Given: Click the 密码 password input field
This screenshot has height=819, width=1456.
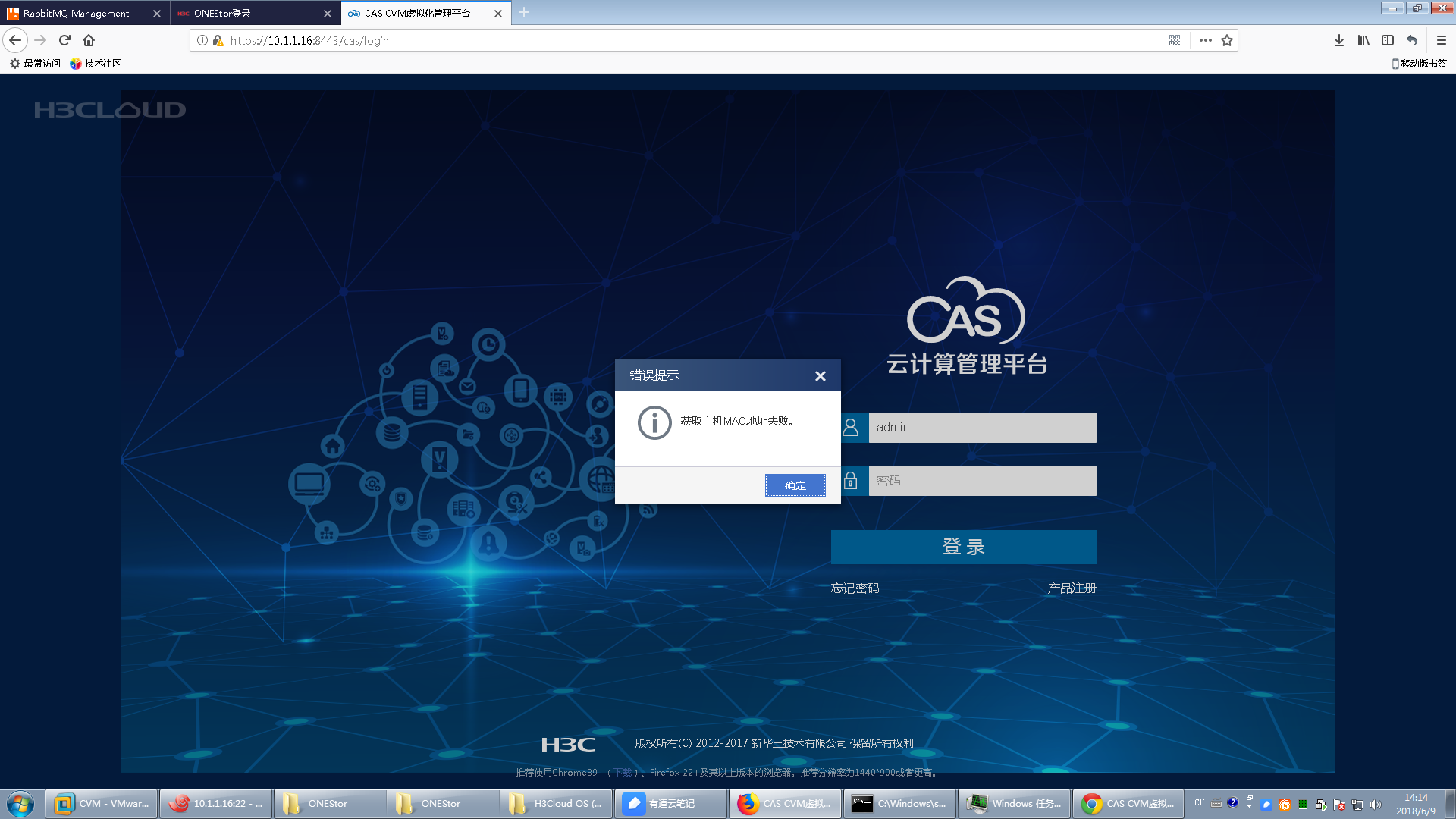Looking at the screenshot, I should (x=982, y=481).
